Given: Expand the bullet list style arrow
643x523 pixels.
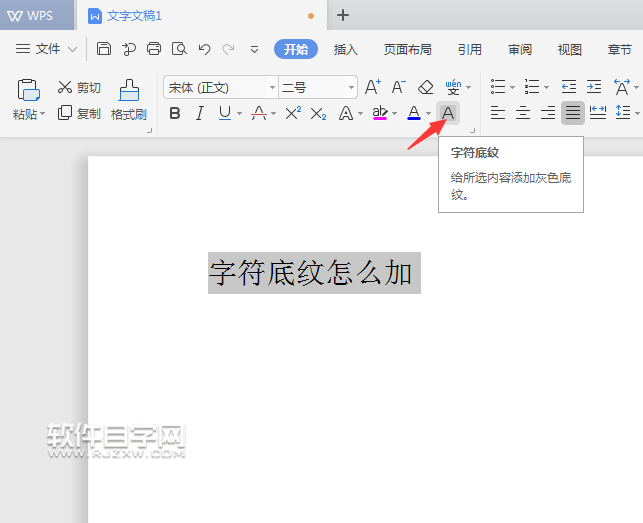Looking at the screenshot, I should 512,87.
